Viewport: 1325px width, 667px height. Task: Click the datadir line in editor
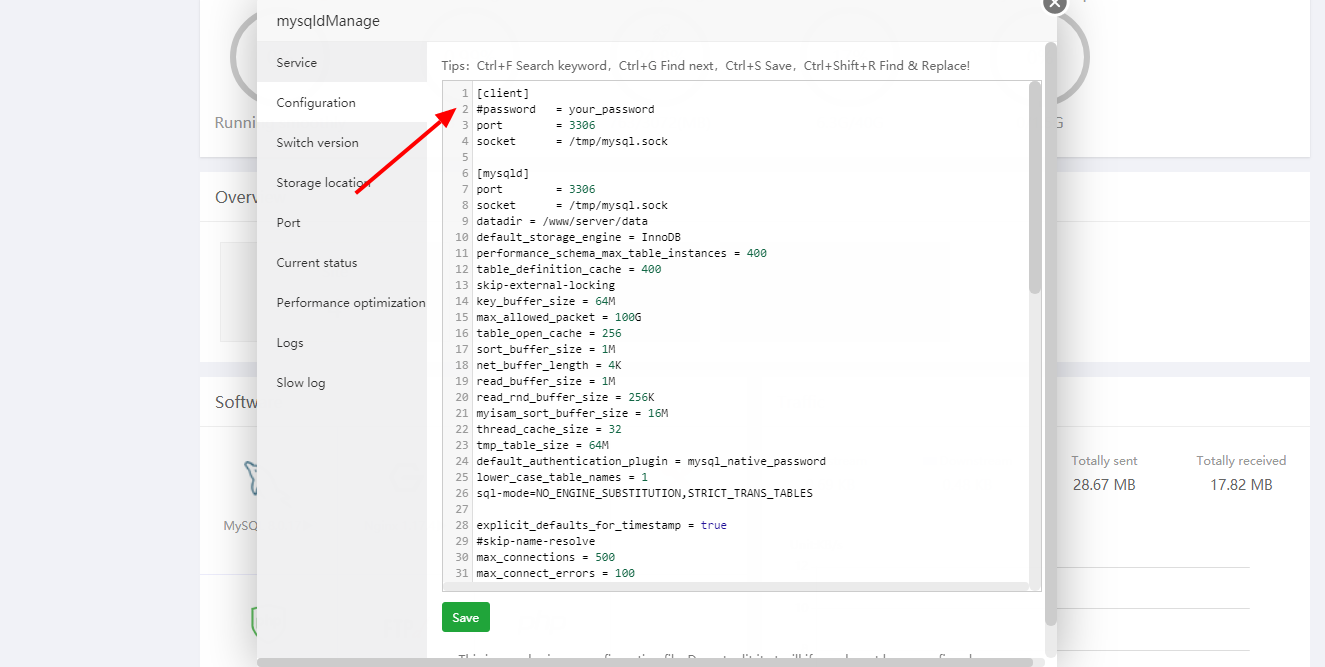(562, 221)
